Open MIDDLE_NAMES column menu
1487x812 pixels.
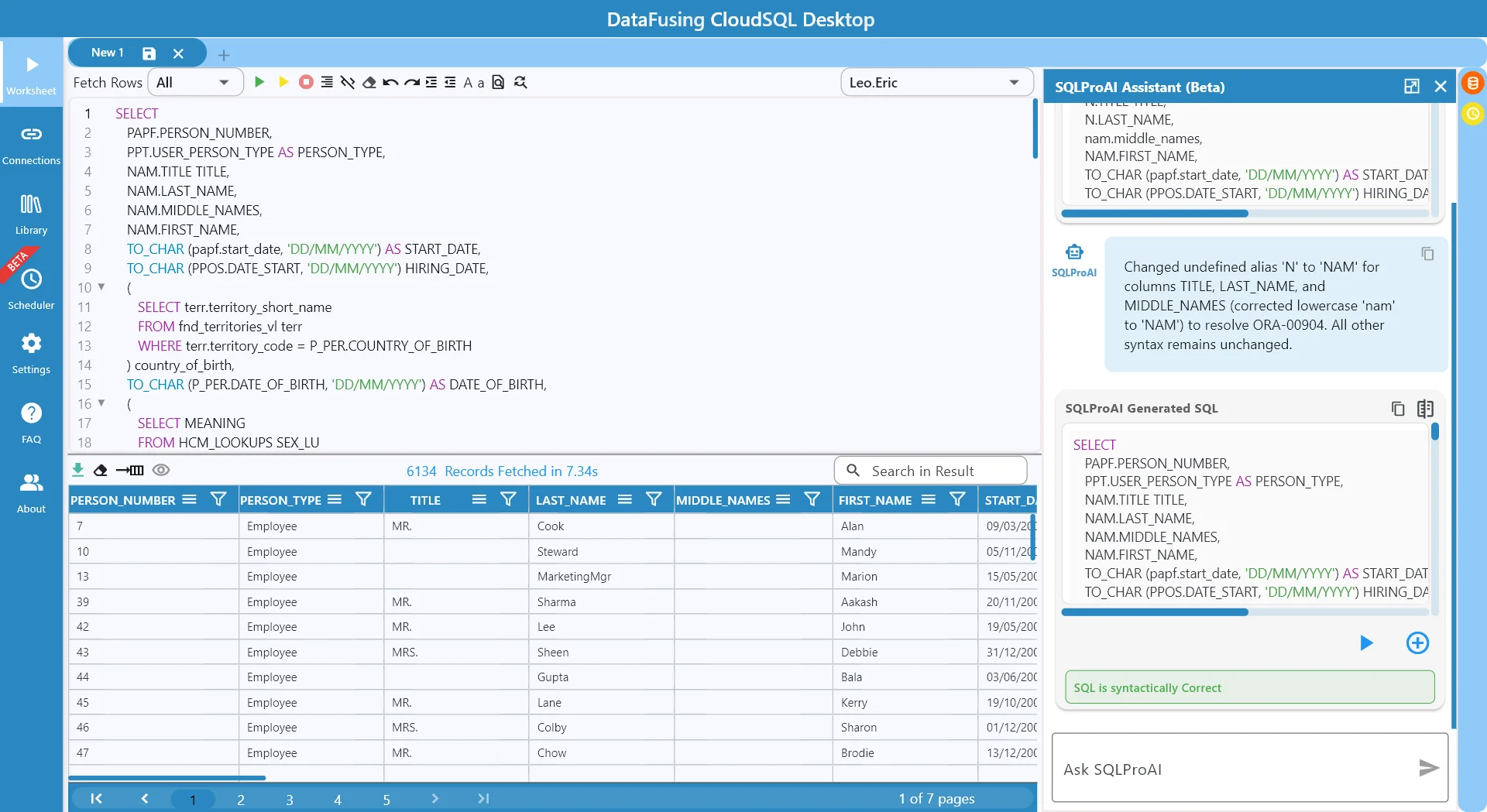[x=783, y=500]
